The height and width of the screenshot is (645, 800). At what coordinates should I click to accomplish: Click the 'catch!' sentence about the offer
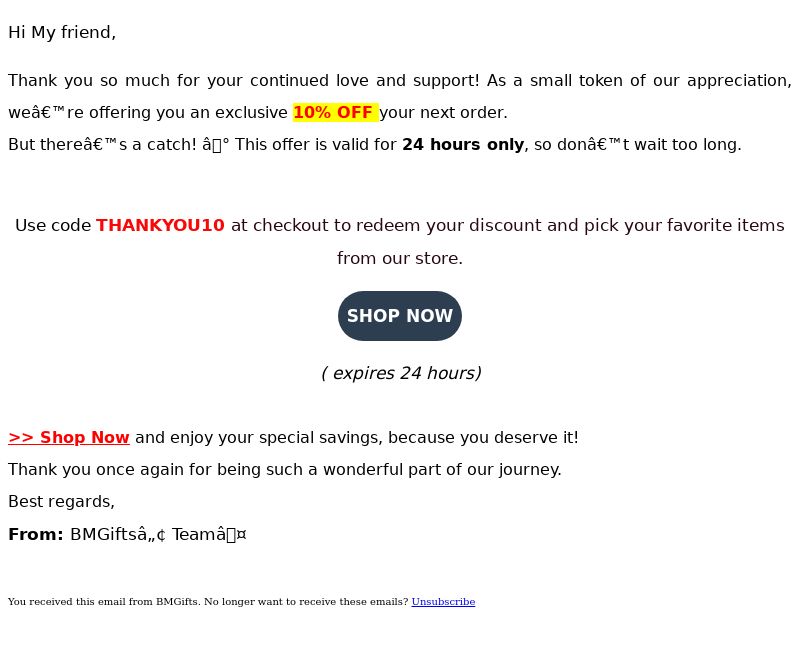pos(374,144)
